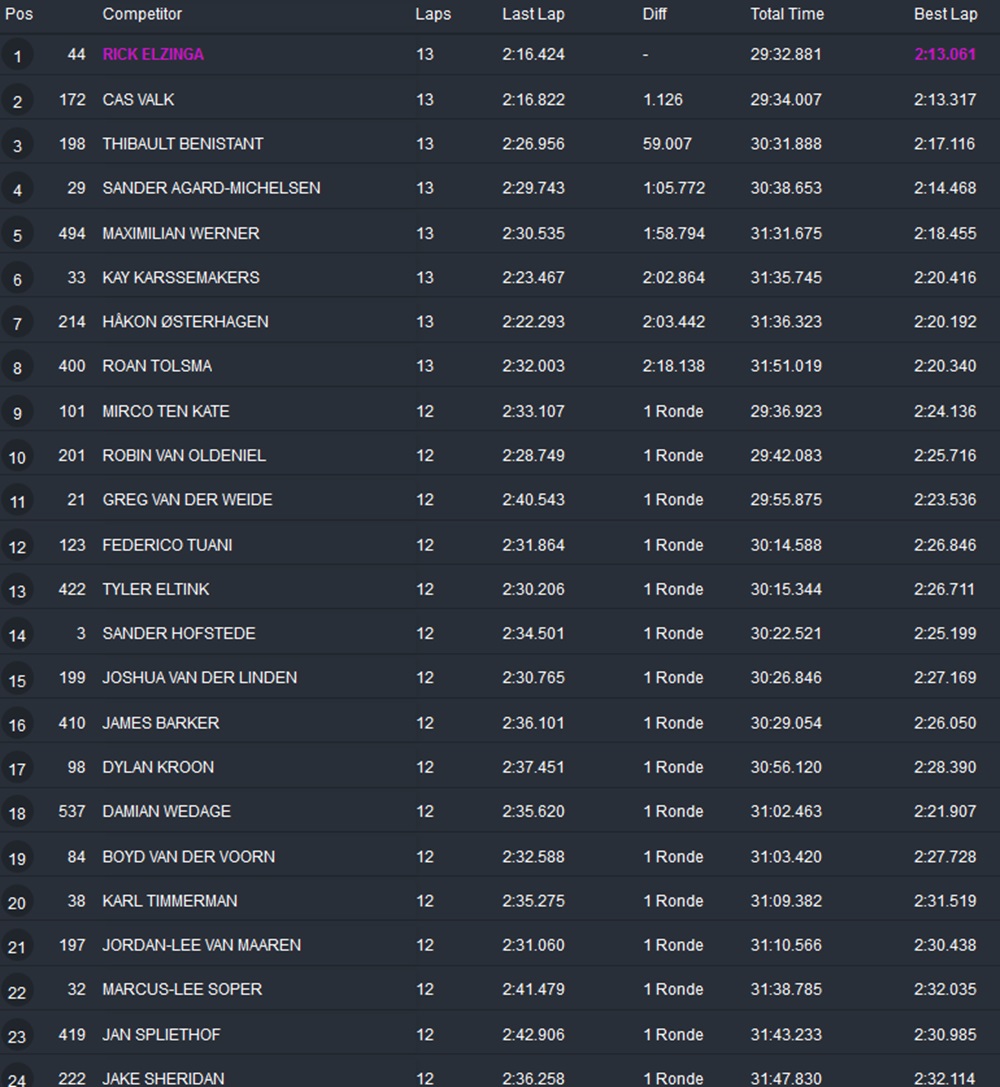Click the position 17 circle badge

pos(17,769)
